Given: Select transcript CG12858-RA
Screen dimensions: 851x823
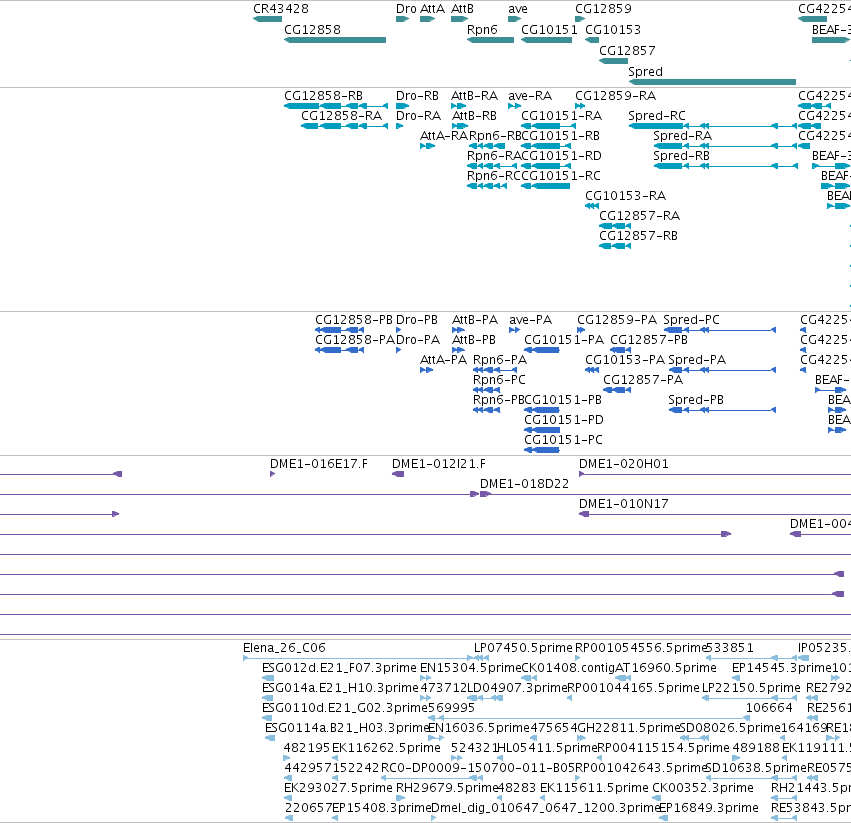Looking at the screenshot, I should pyautogui.click(x=341, y=116).
